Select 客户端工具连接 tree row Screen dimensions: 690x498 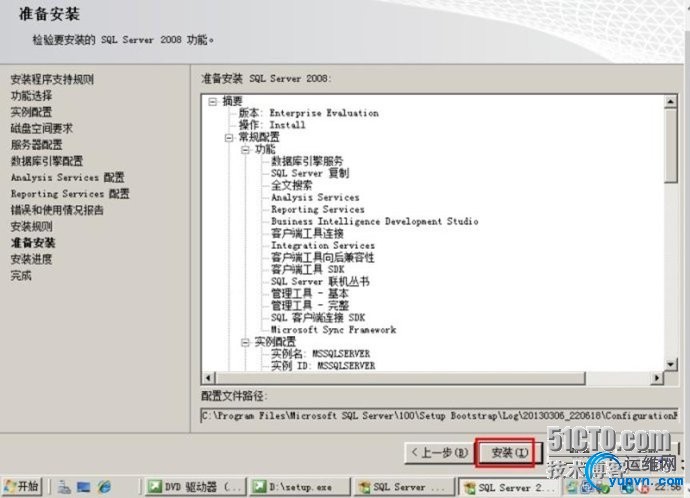click(x=307, y=233)
